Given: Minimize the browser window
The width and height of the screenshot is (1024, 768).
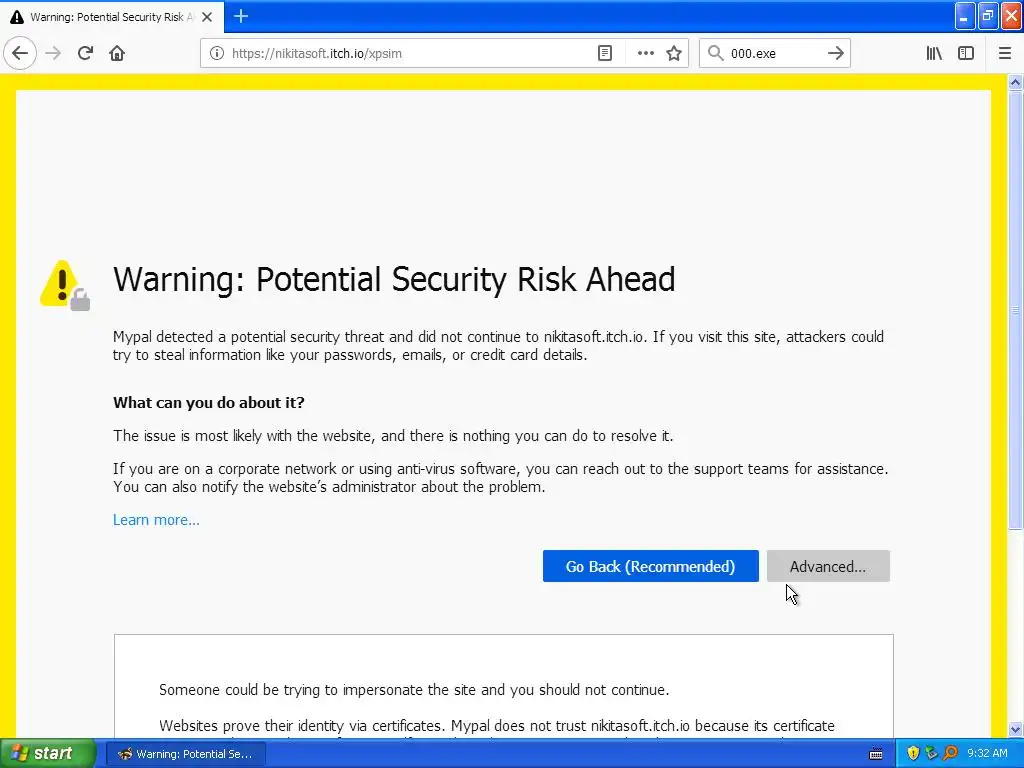Looking at the screenshot, I should [x=965, y=16].
